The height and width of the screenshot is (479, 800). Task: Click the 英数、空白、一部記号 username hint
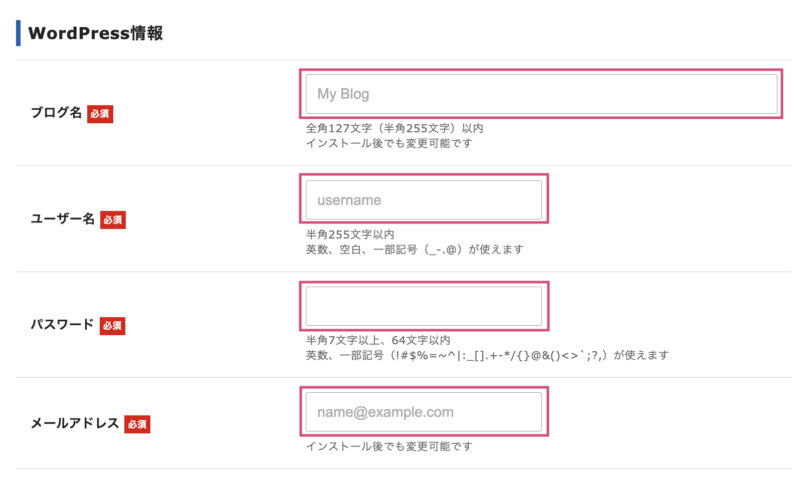[x=415, y=249]
